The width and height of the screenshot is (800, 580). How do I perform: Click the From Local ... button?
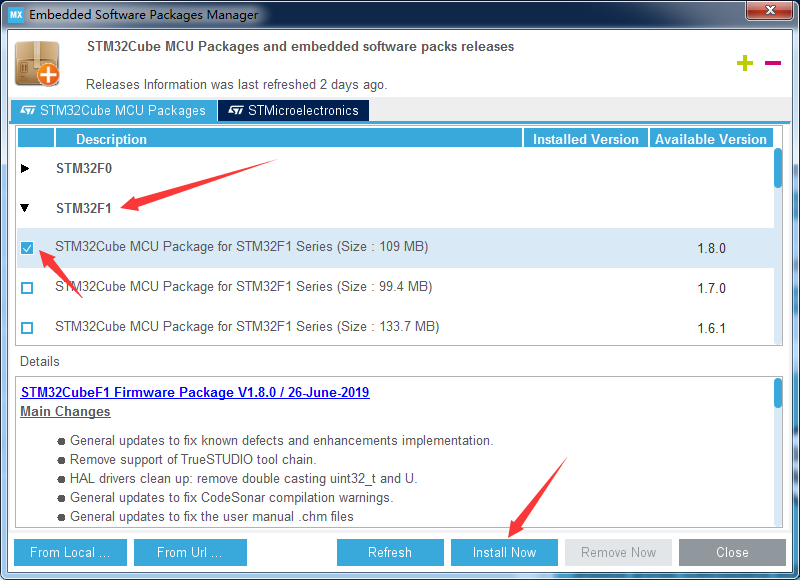pos(70,552)
